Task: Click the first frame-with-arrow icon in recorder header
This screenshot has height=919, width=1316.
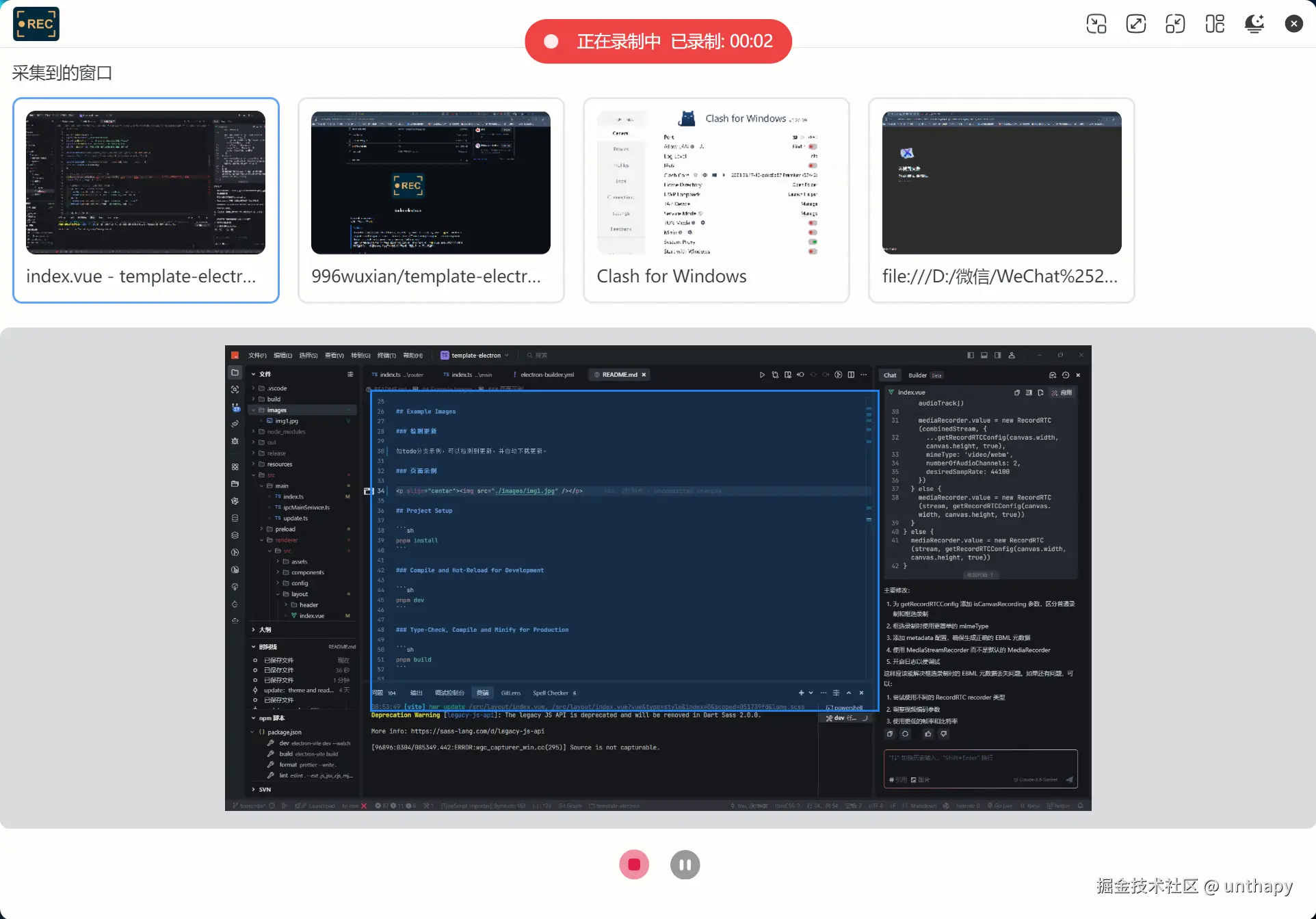Action: (1096, 24)
